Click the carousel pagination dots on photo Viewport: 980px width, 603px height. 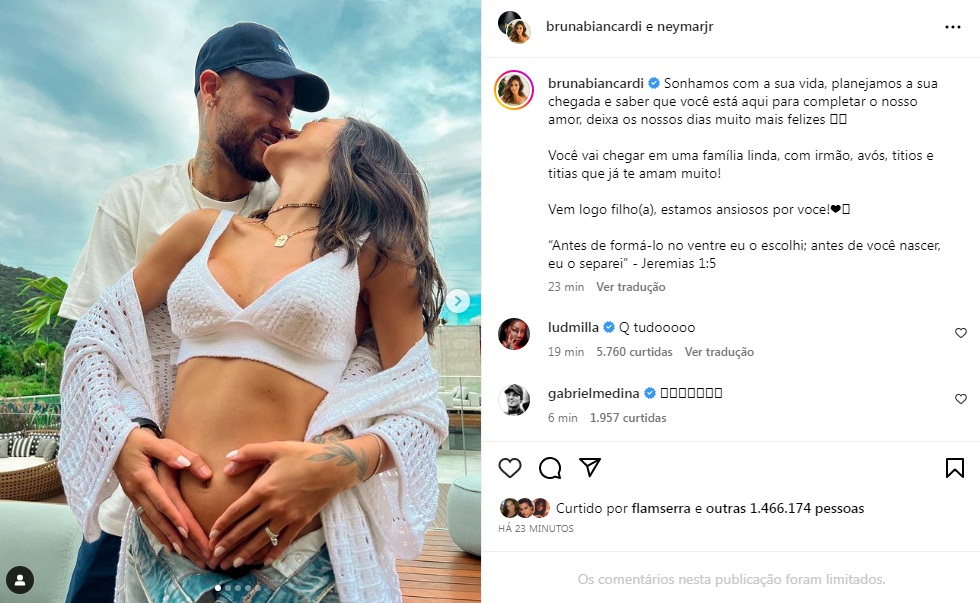pyautogui.click(x=240, y=588)
